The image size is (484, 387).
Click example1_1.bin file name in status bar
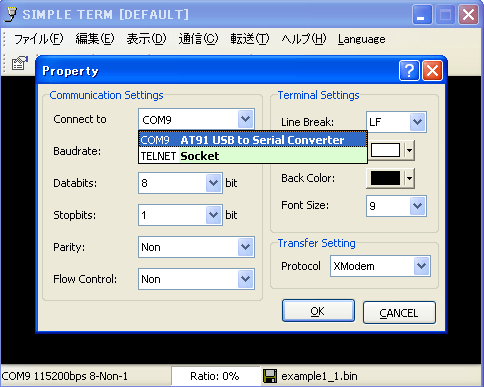[x=319, y=376]
